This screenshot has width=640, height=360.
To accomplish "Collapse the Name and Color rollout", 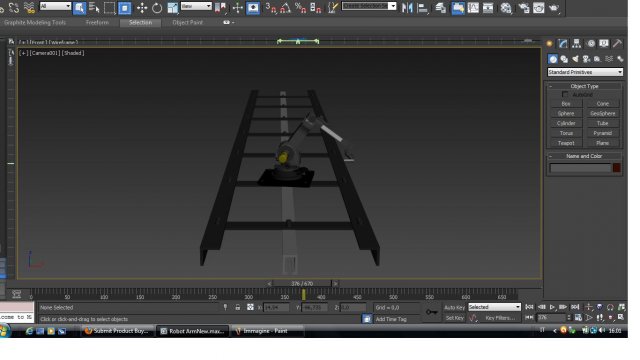I will tap(584, 156).
